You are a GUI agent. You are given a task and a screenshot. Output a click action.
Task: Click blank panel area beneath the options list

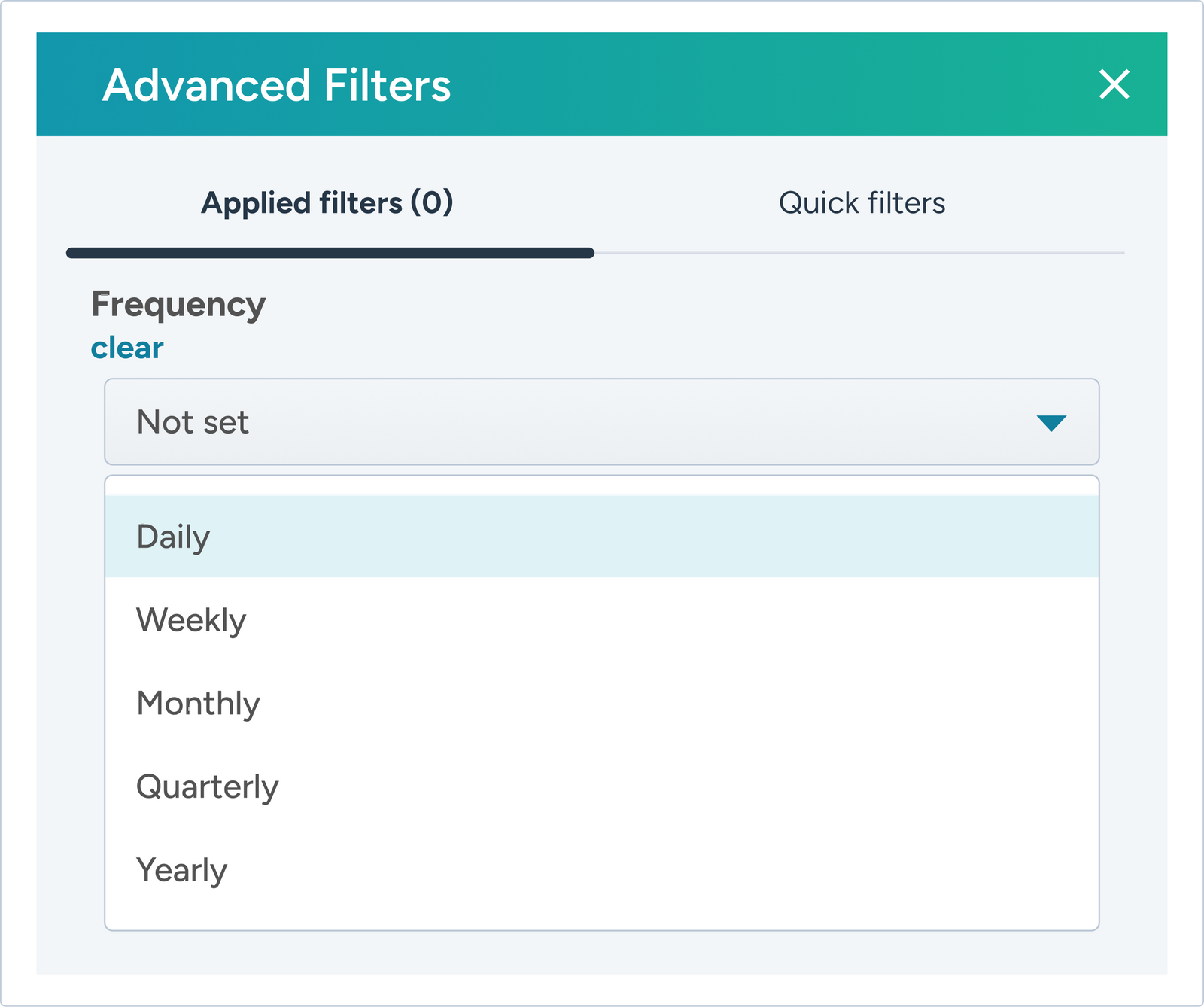click(x=600, y=953)
